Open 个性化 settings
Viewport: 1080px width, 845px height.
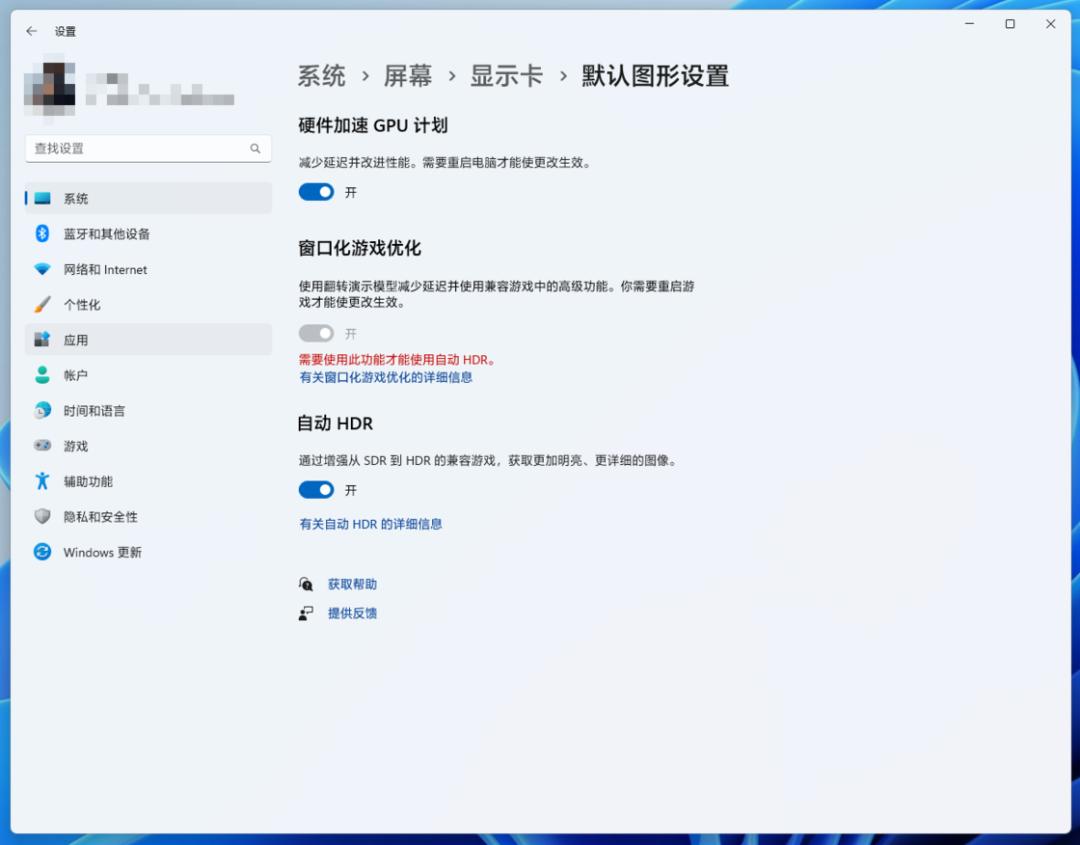click(149, 304)
